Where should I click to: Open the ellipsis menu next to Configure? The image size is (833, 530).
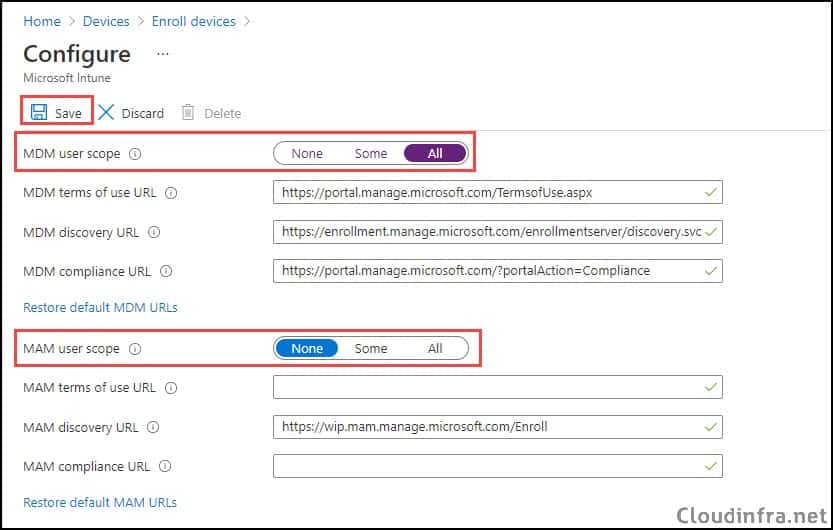[163, 54]
